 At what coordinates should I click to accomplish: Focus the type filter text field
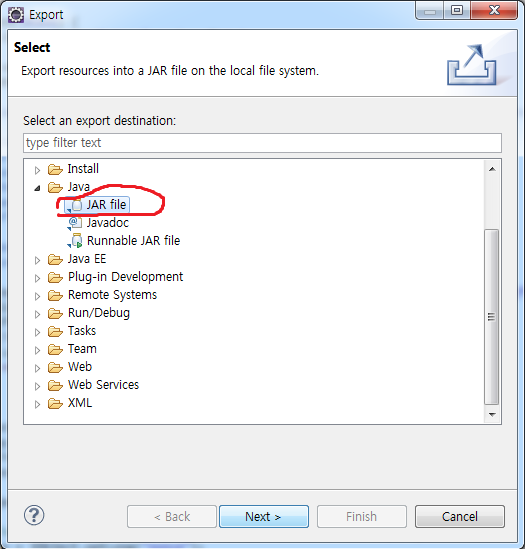tap(262, 143)
